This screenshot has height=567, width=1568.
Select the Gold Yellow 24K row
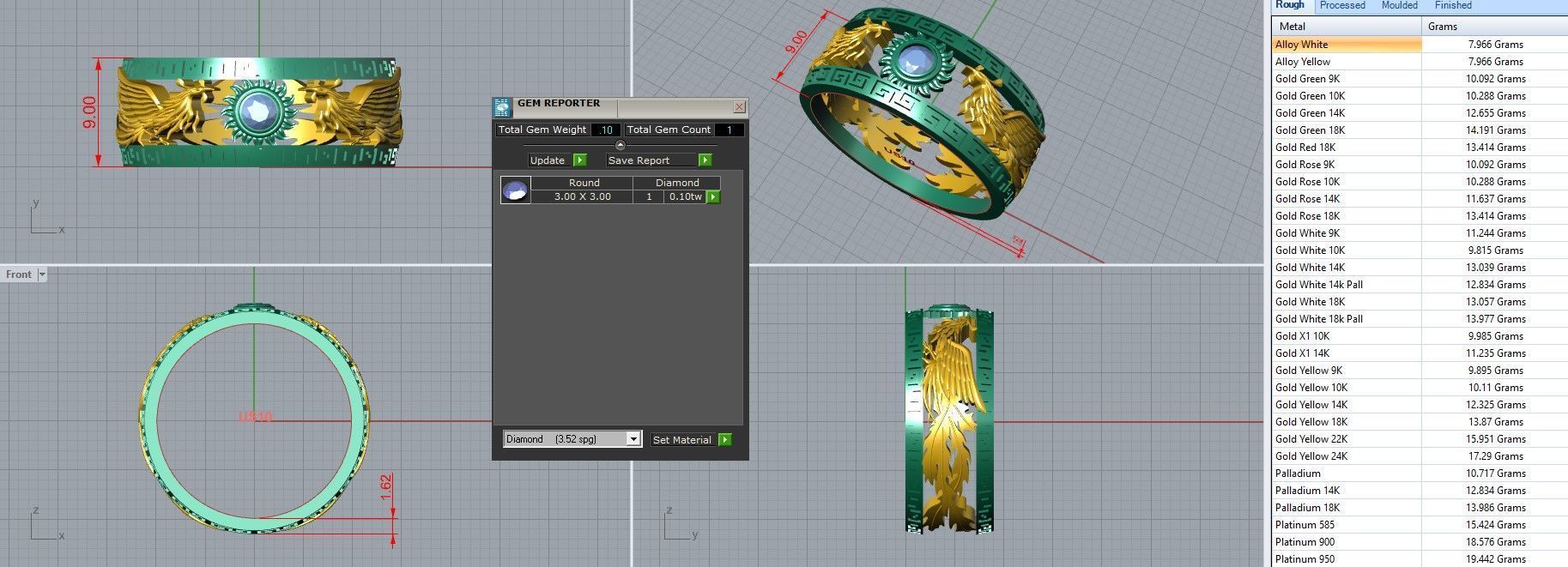(x=1420, y=456)
